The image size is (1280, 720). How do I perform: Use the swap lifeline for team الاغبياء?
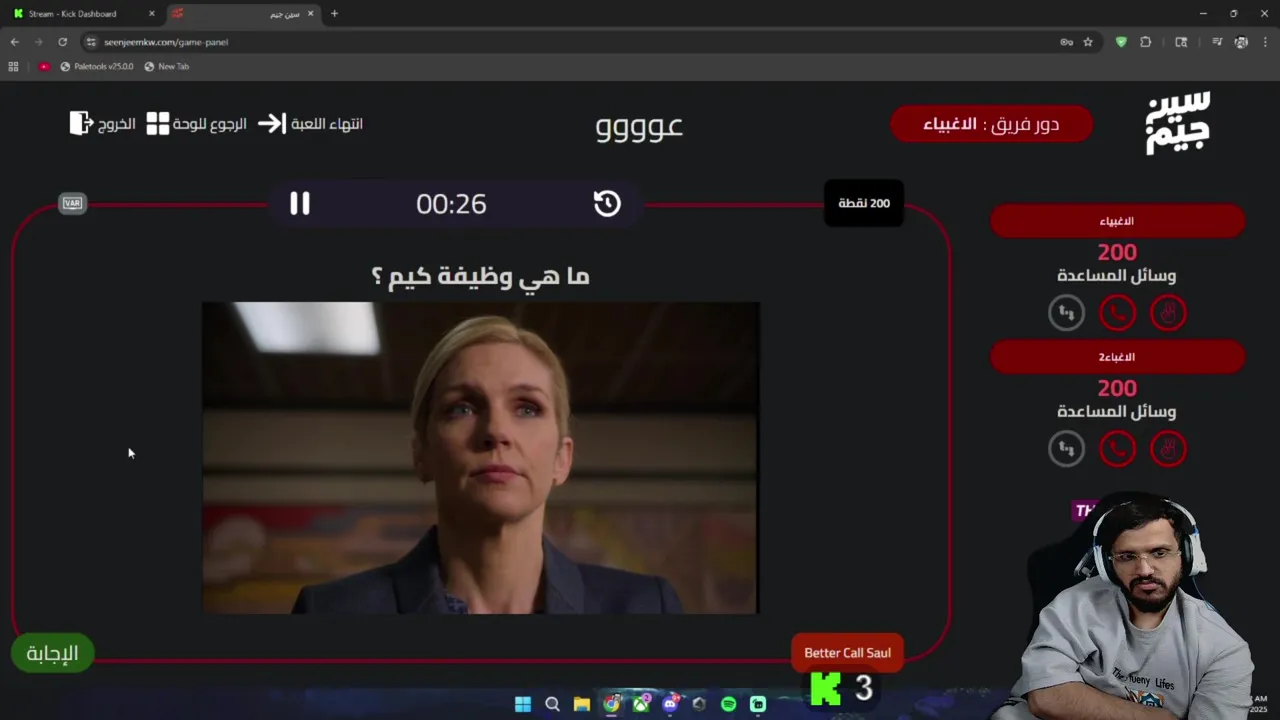click(x=1066, y=313)
